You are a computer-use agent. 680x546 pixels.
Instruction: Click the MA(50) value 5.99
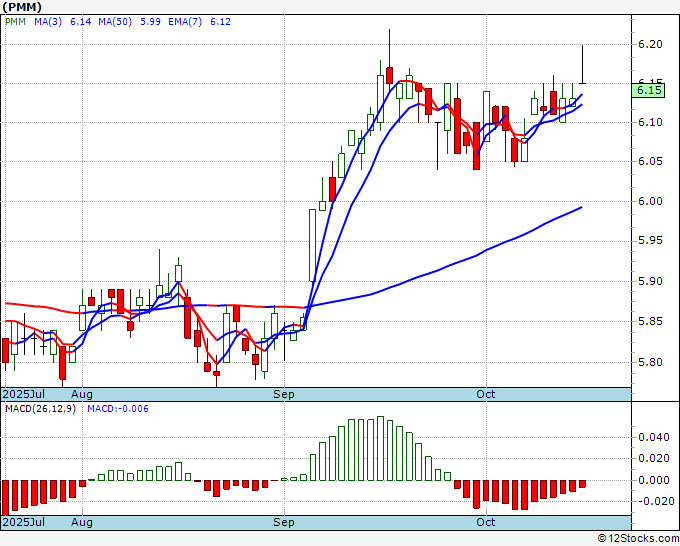pos(150,22)
